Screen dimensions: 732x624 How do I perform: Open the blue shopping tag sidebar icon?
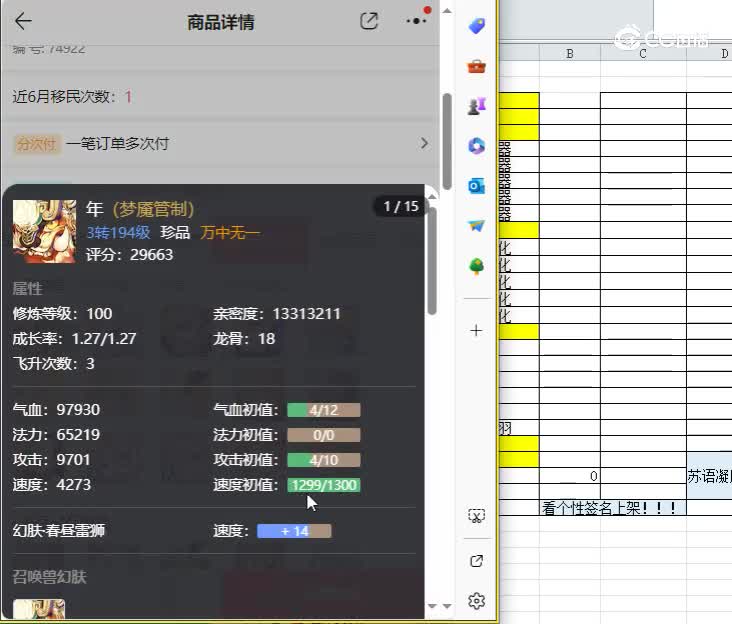[x=477, y=27]
